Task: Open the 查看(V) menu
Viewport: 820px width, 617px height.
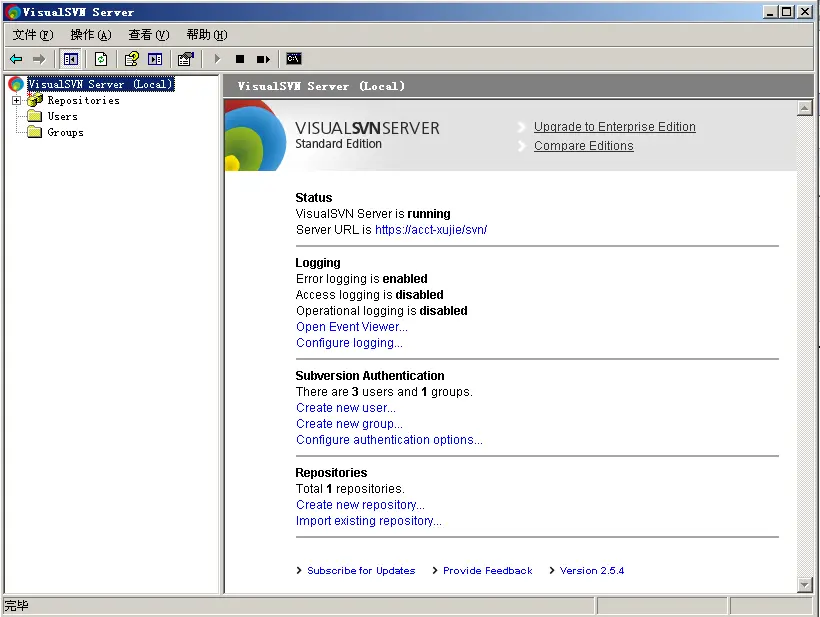Action: pos(149,35)
